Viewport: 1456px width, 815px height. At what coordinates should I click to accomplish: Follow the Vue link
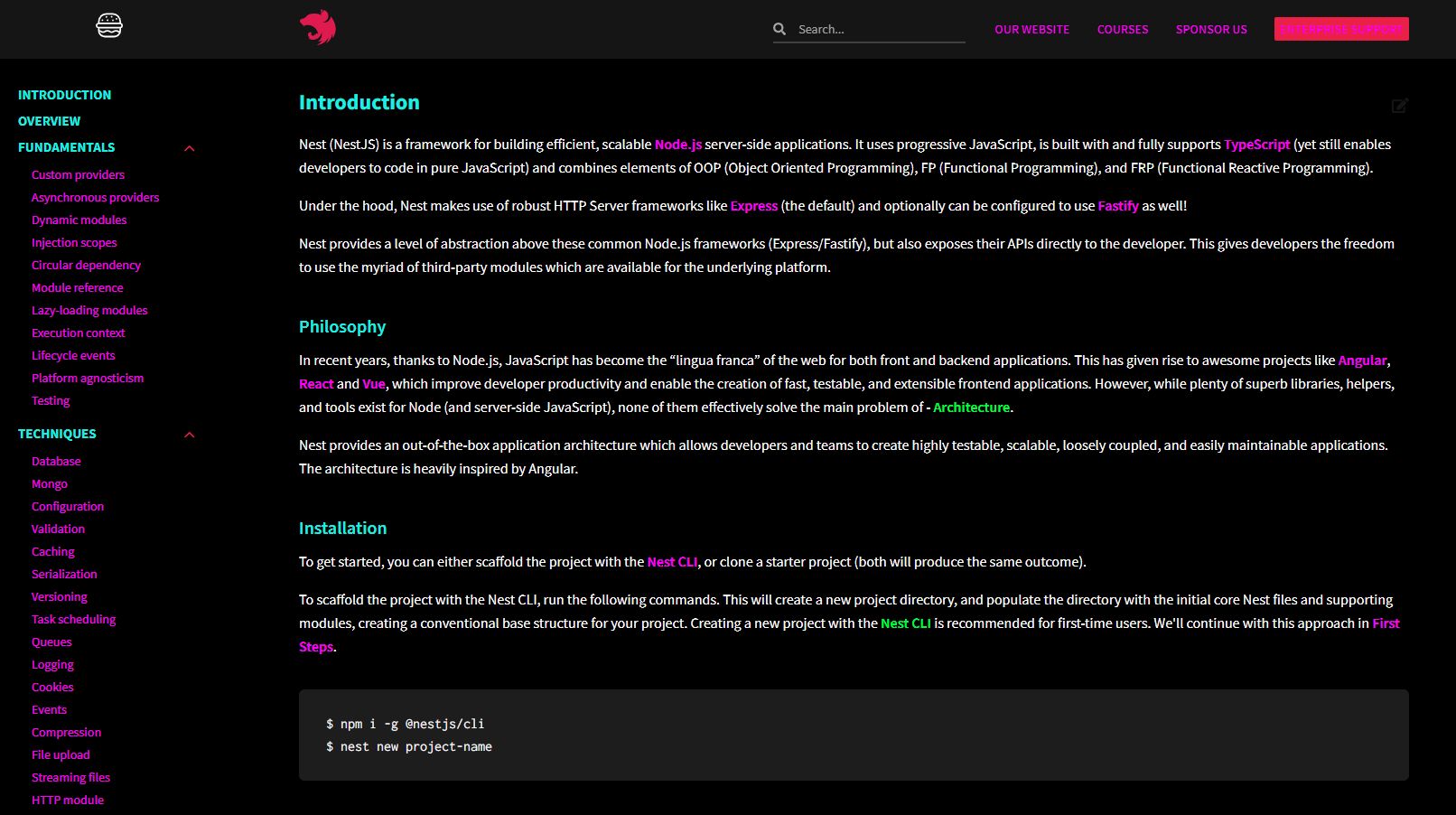click(374, 384)
